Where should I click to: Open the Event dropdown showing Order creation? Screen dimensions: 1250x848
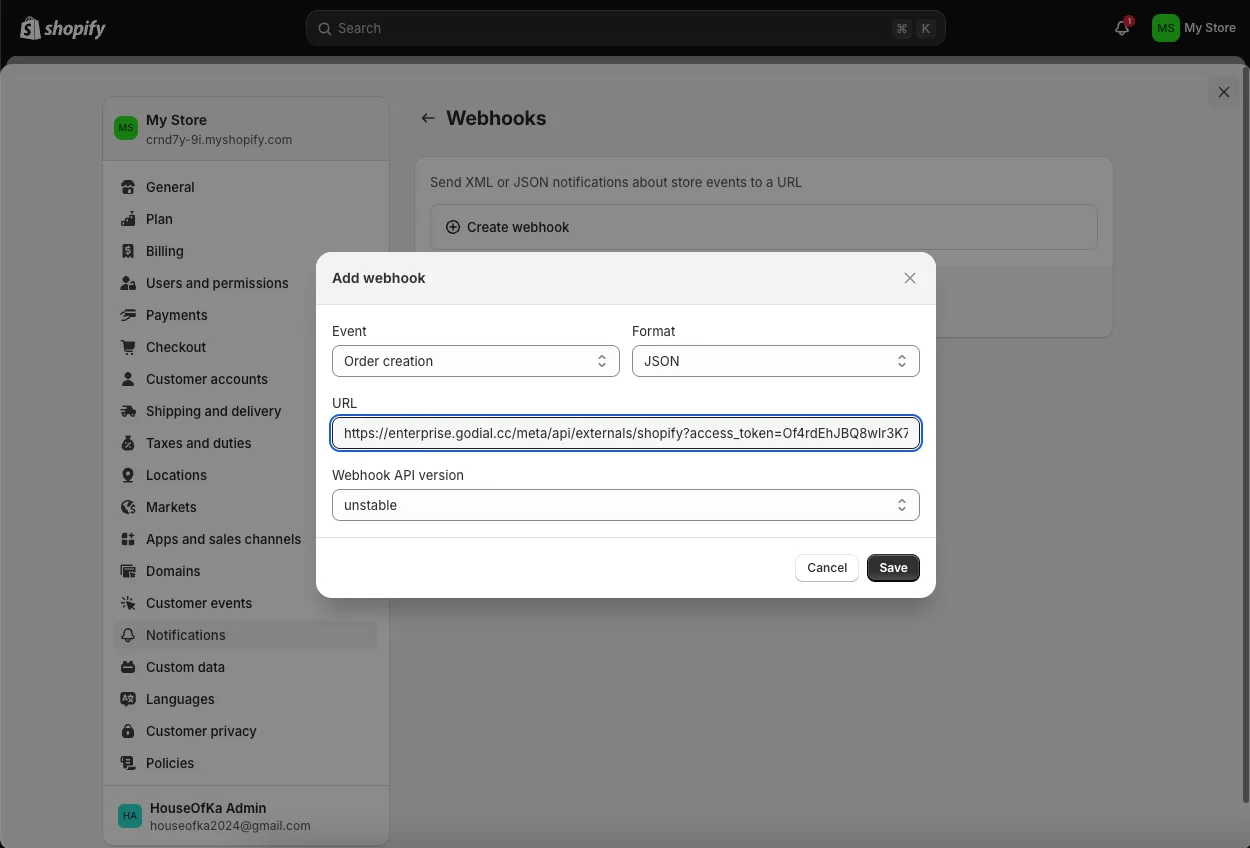point(475,361)
